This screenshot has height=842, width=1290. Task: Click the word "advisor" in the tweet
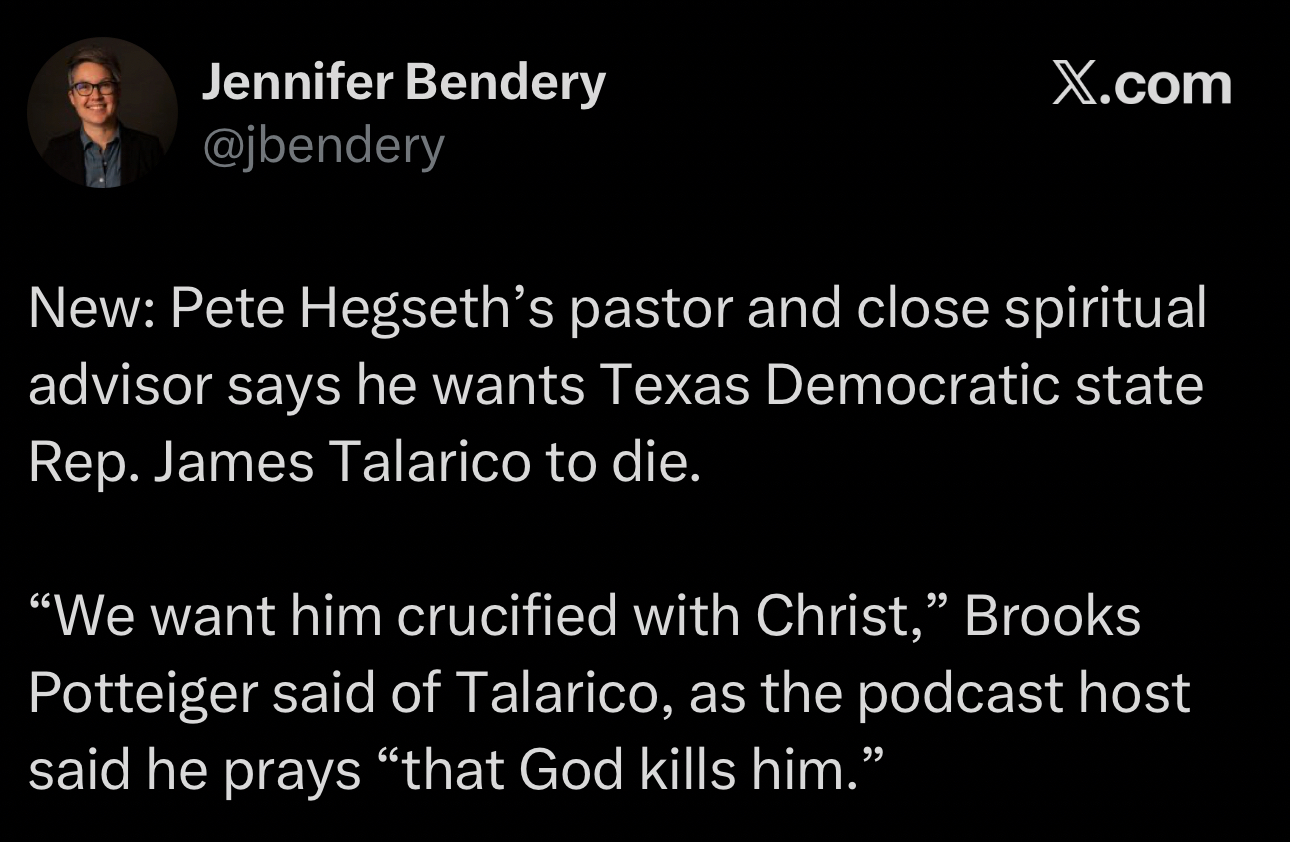[119, 387]
